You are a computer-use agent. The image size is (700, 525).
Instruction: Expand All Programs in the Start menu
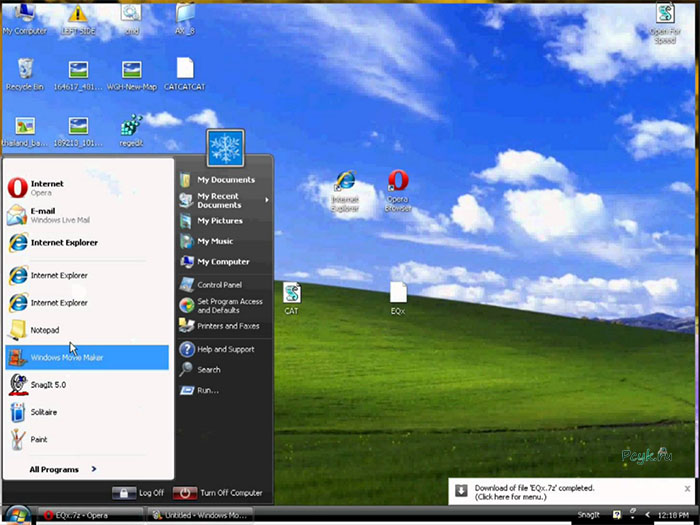click(x=63, y=469)
